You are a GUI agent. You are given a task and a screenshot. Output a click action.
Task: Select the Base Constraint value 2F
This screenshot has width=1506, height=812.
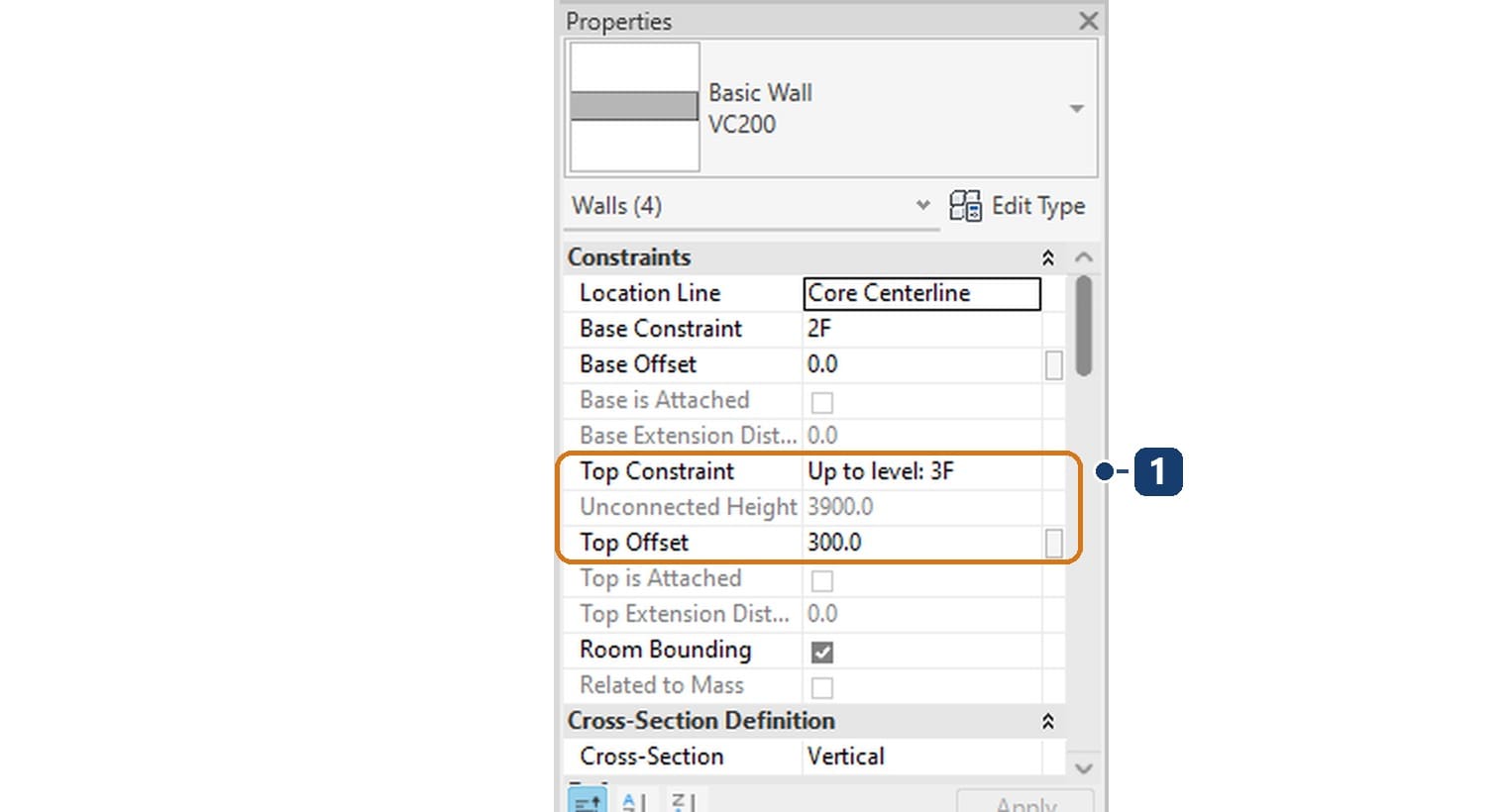pos(921,329)
